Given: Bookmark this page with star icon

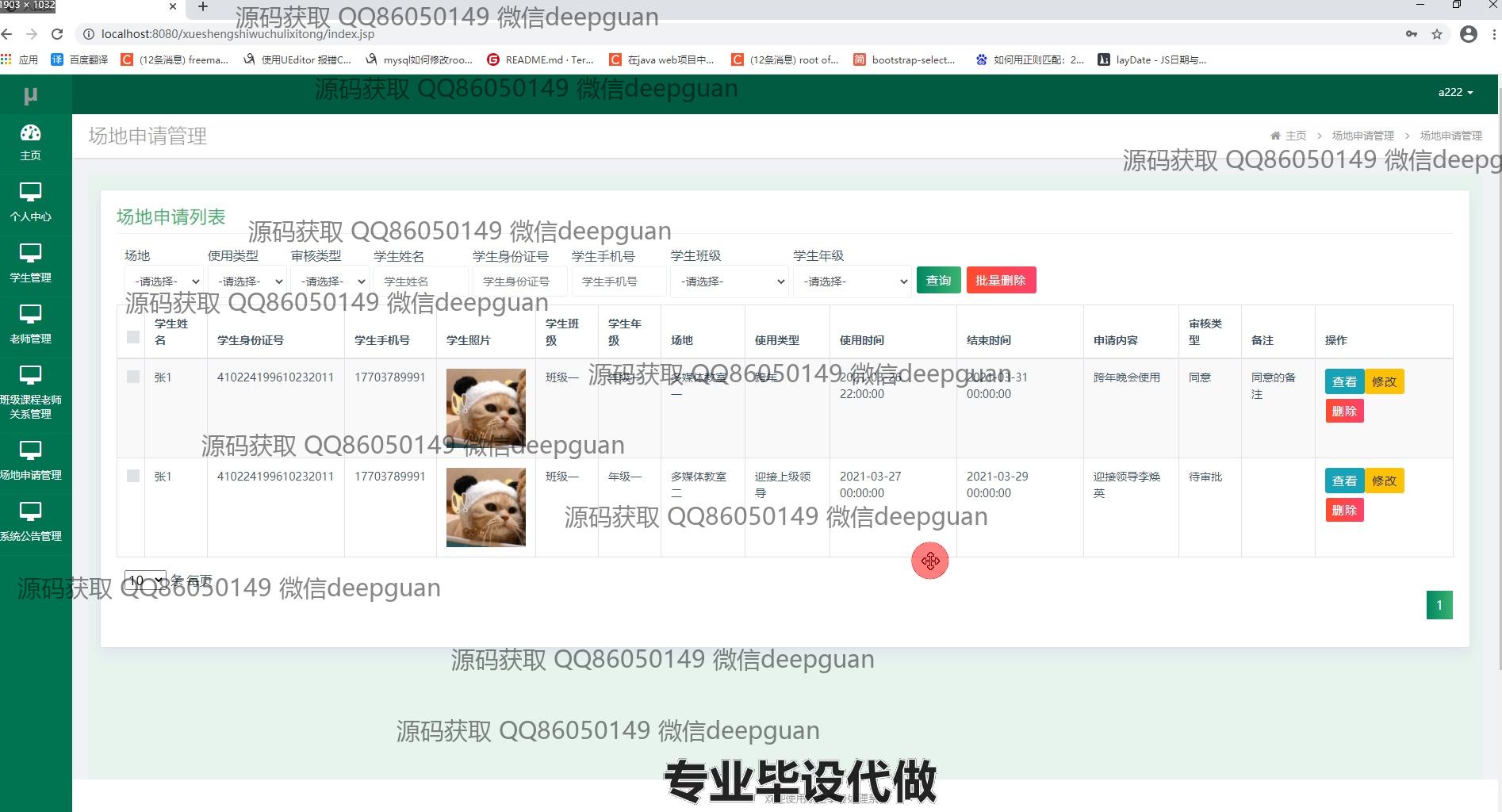Looking at the screenshot, I should point(1436,34).
